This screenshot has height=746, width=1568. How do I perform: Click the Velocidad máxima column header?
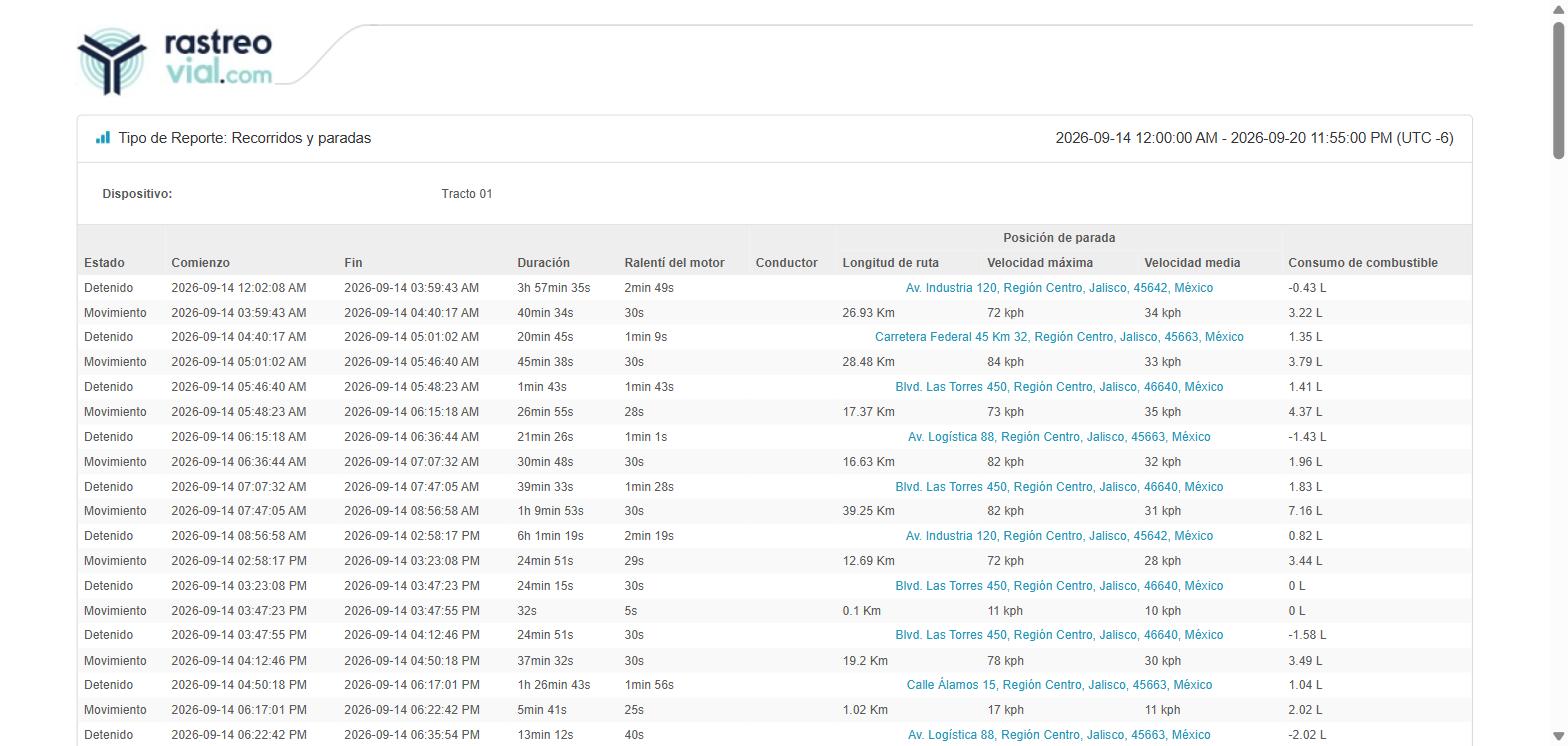1040,263
